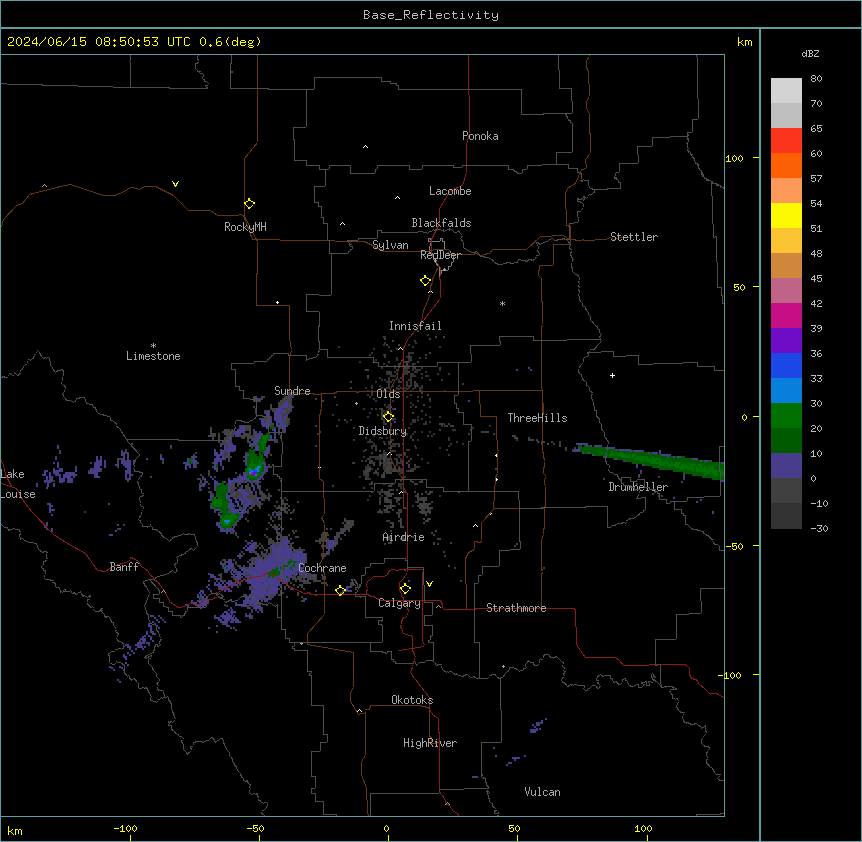
Task: Click the Lake Louise label
Action: [18, 484]
